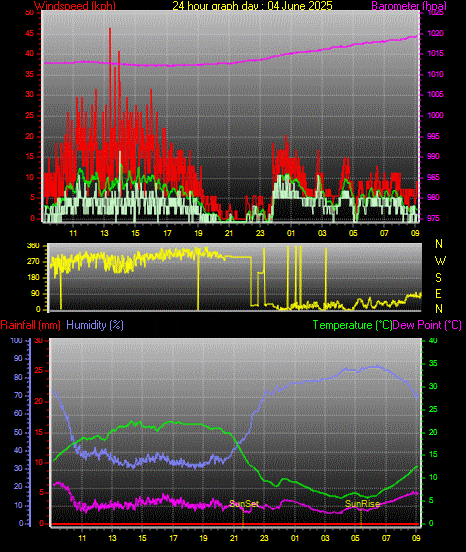This screenshot has height=552, width=466.
Task: Select the Rainfall (mm) legend label
Action: point(31,325)
